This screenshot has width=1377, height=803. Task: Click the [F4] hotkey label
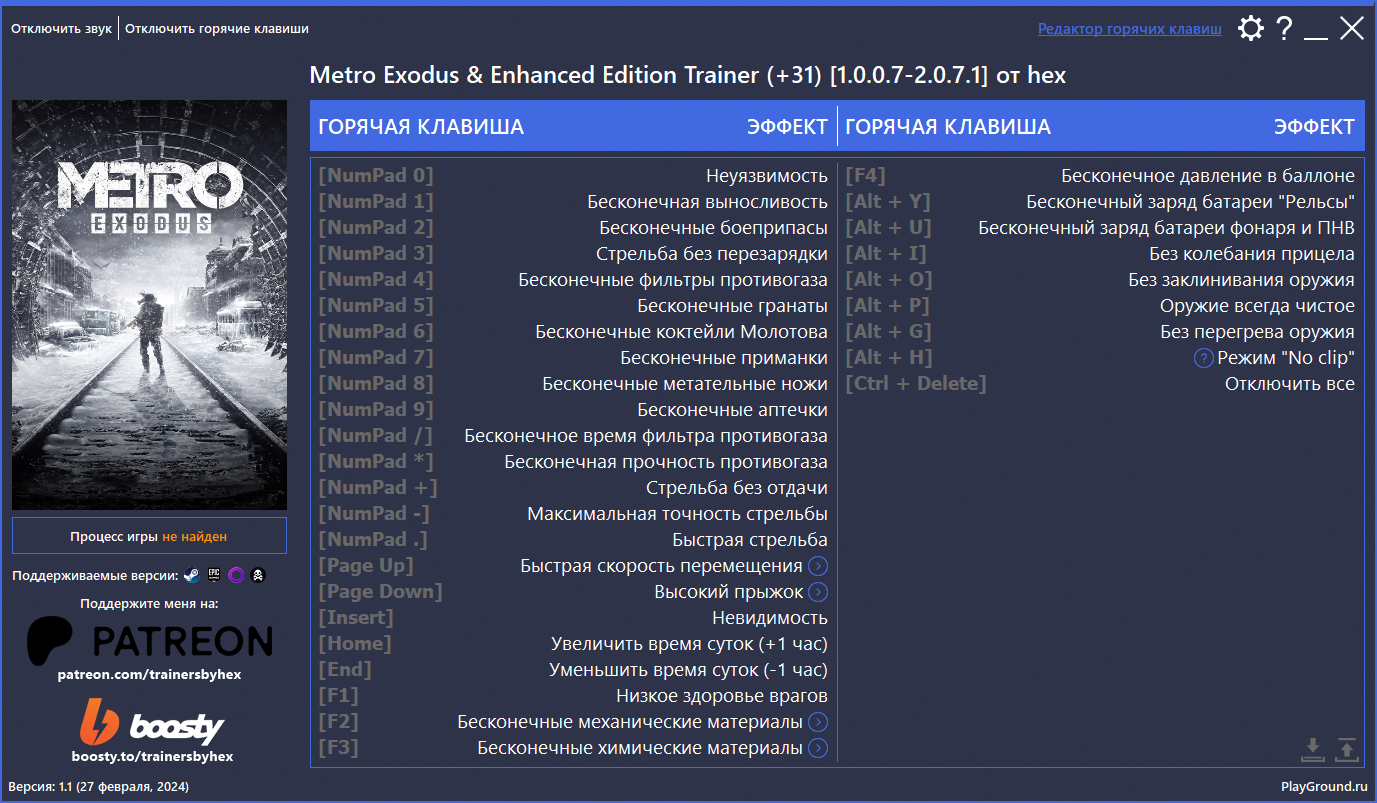pos(866,176)
